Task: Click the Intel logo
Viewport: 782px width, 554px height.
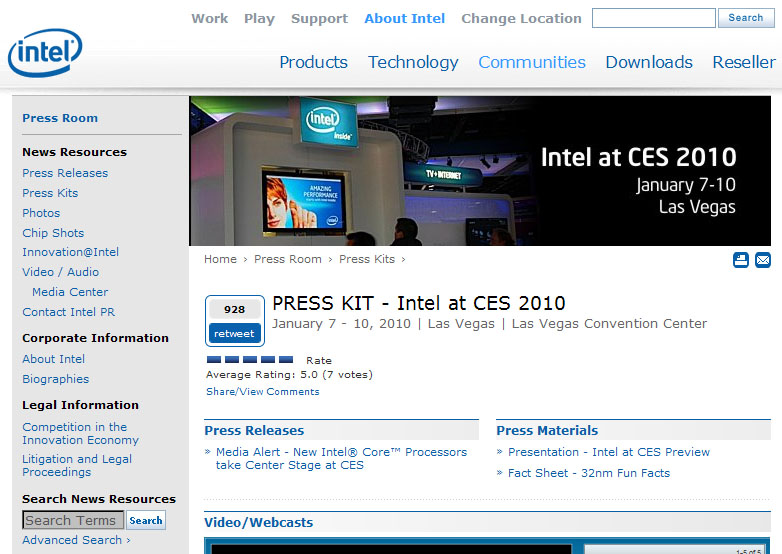Action: point(45,52)
